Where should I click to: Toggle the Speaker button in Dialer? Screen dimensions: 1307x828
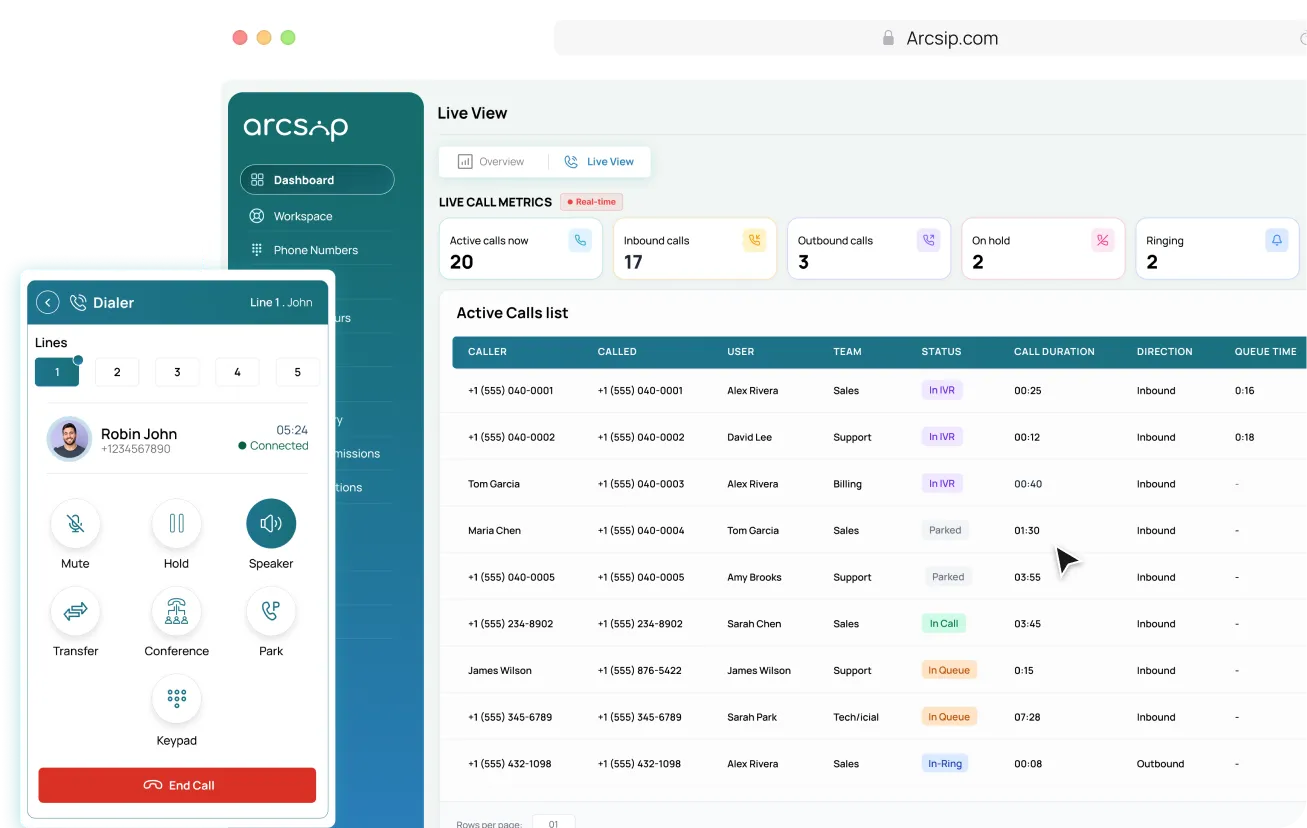271,524
